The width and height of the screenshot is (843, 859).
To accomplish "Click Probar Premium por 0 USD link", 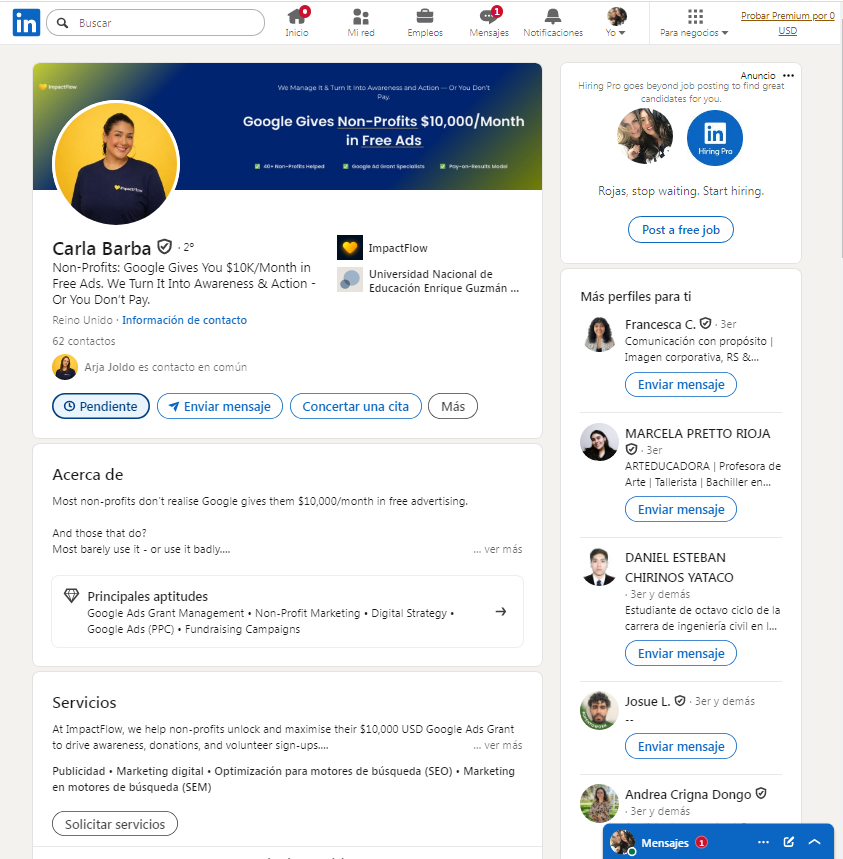I will [x=788, y=23].
